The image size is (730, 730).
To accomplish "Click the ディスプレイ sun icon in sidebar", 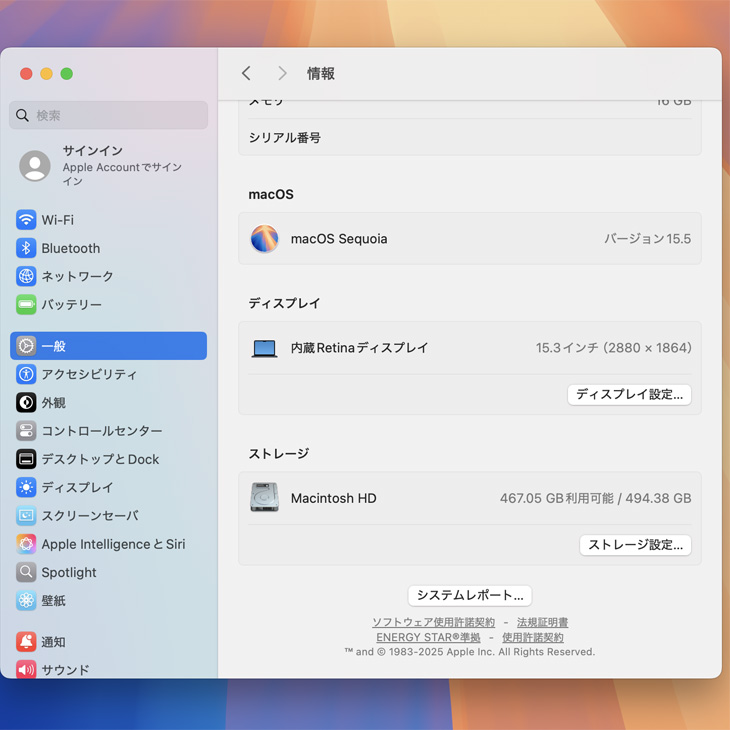I will click(x=26, y=487).
